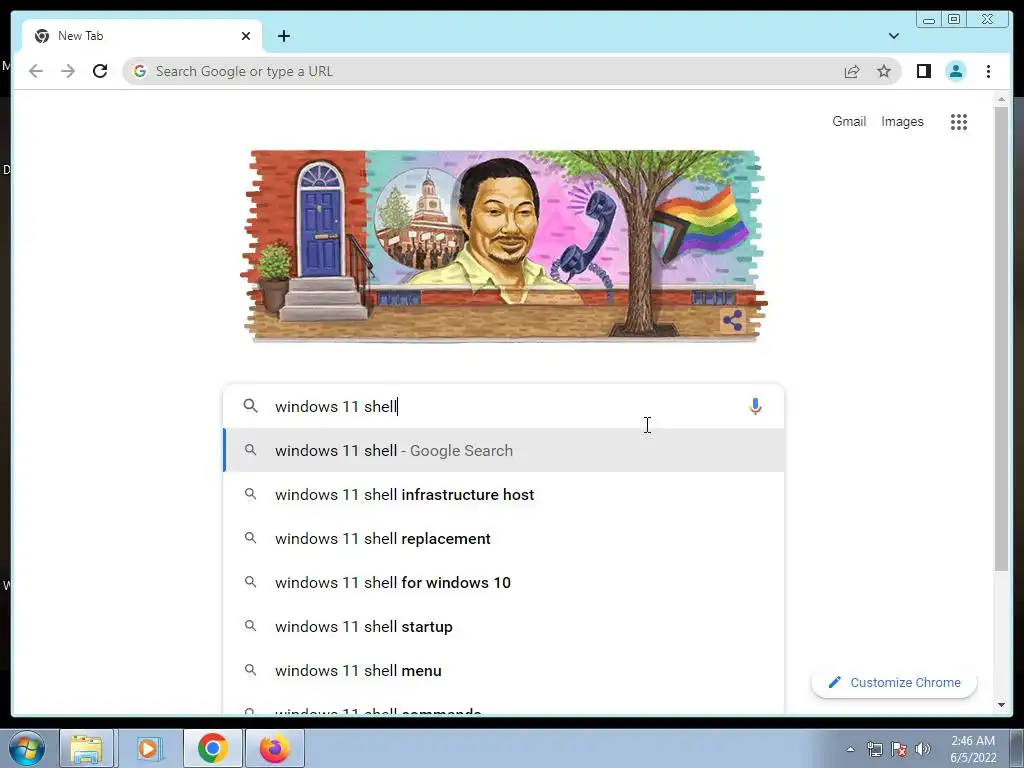This screenshot has width=1024, height=768.
Task: Open Chrome three-dot menu
Action: (988, 71)
